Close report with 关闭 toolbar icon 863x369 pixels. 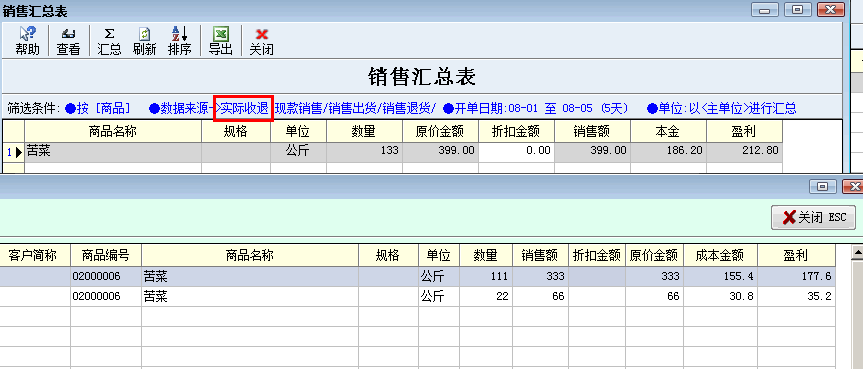(x=261, y=41)
